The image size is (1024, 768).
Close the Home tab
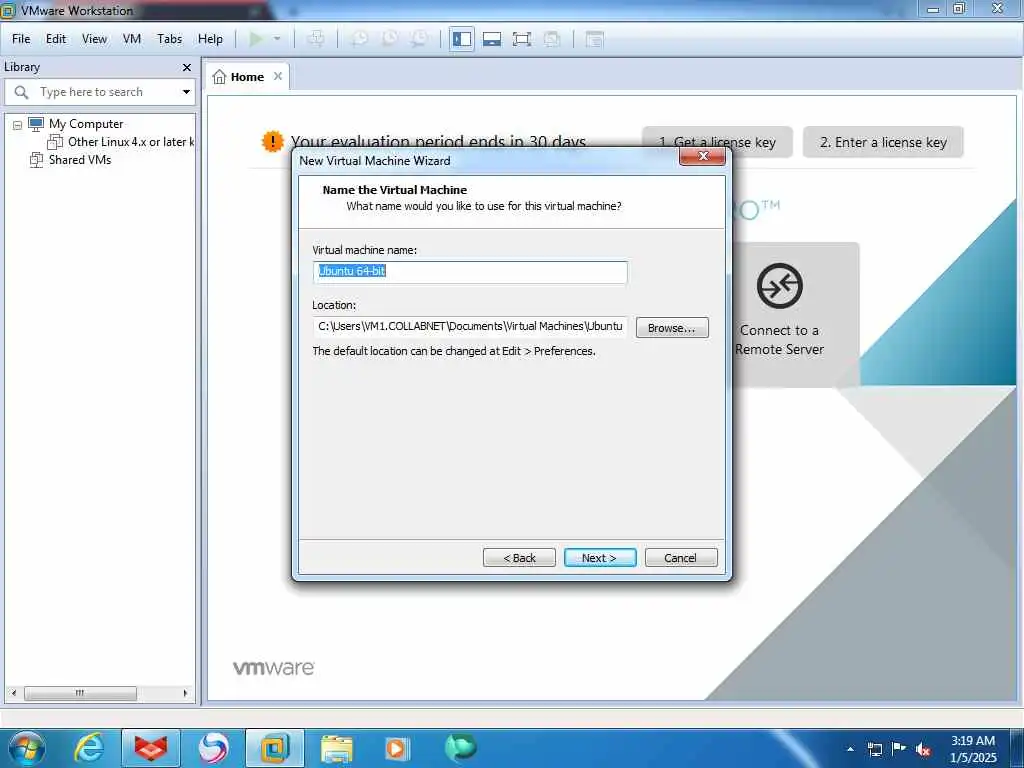click(x=278, y=76)
